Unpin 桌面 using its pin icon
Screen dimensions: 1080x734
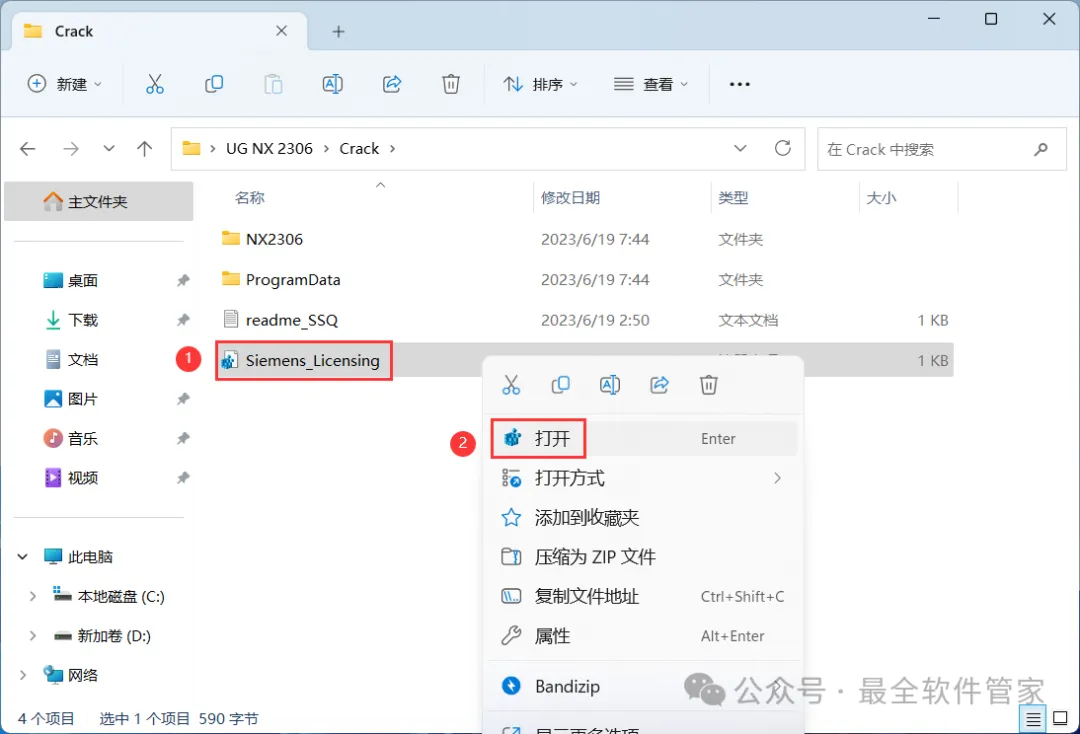(x=183, y=280)
